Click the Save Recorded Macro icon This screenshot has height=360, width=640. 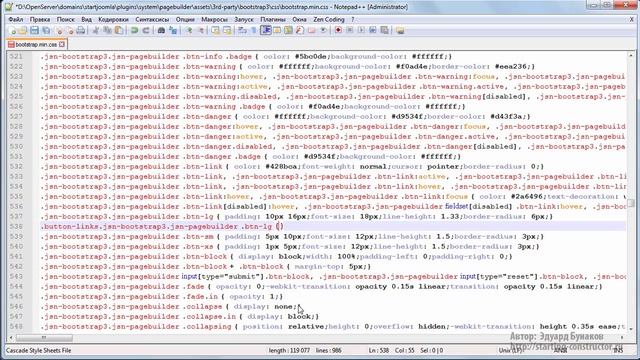point(384,31)
